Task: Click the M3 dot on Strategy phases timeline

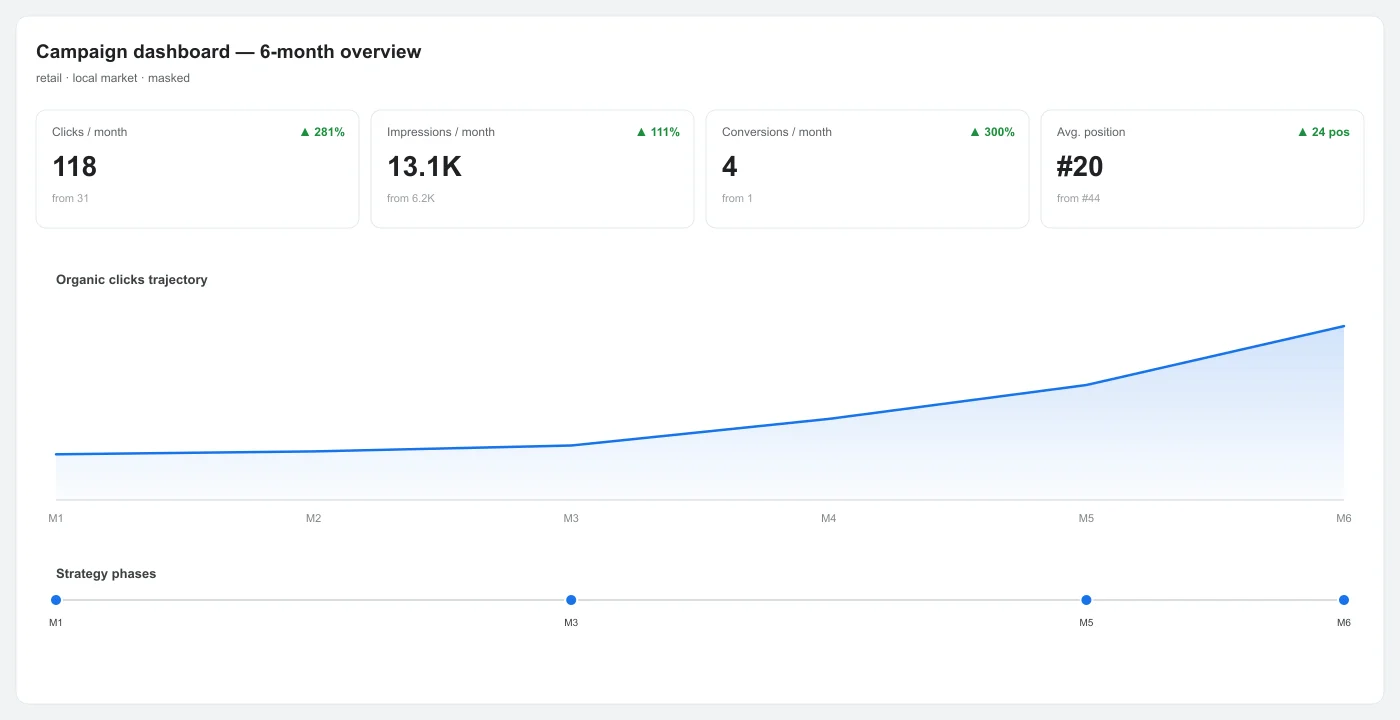Action: pos(571,600)
